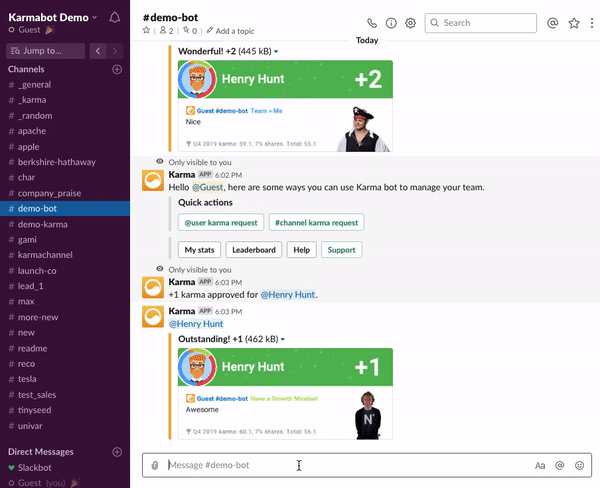This screenshot has width=600, height=488.
Task: Click 6:03 PM timestamp on approved message
Action: click(x=228, y=282)
